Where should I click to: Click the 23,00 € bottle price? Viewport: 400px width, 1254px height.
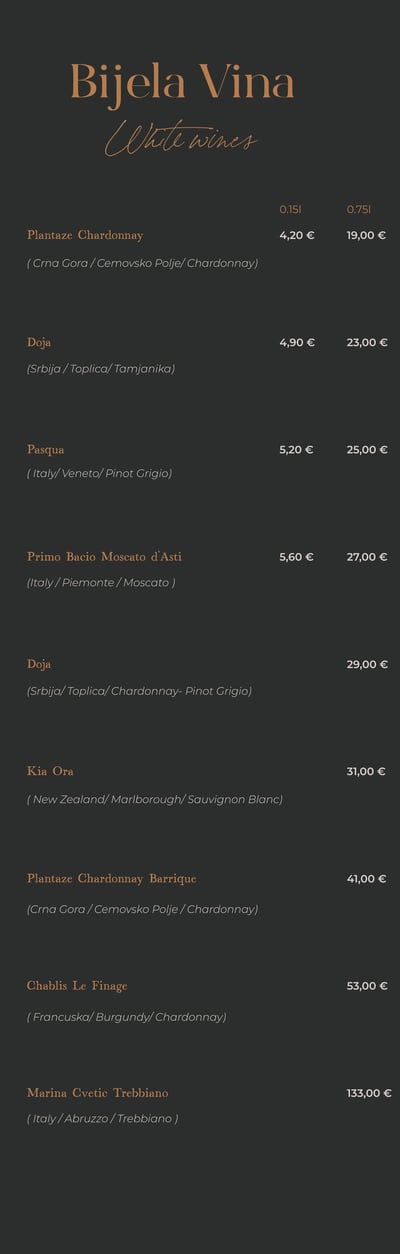(x=367, y=342)
